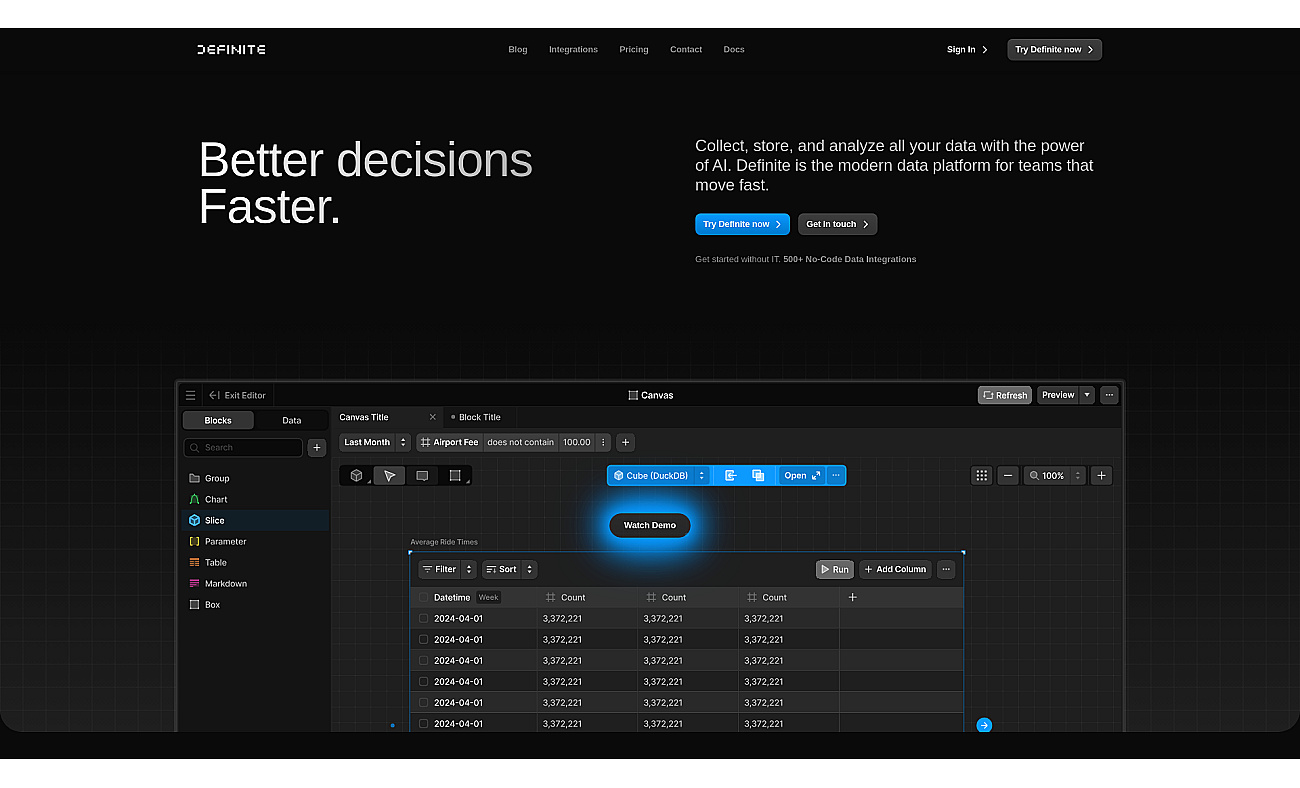Click Get in touch button
1300x788 pixels.
pos(838,224)
